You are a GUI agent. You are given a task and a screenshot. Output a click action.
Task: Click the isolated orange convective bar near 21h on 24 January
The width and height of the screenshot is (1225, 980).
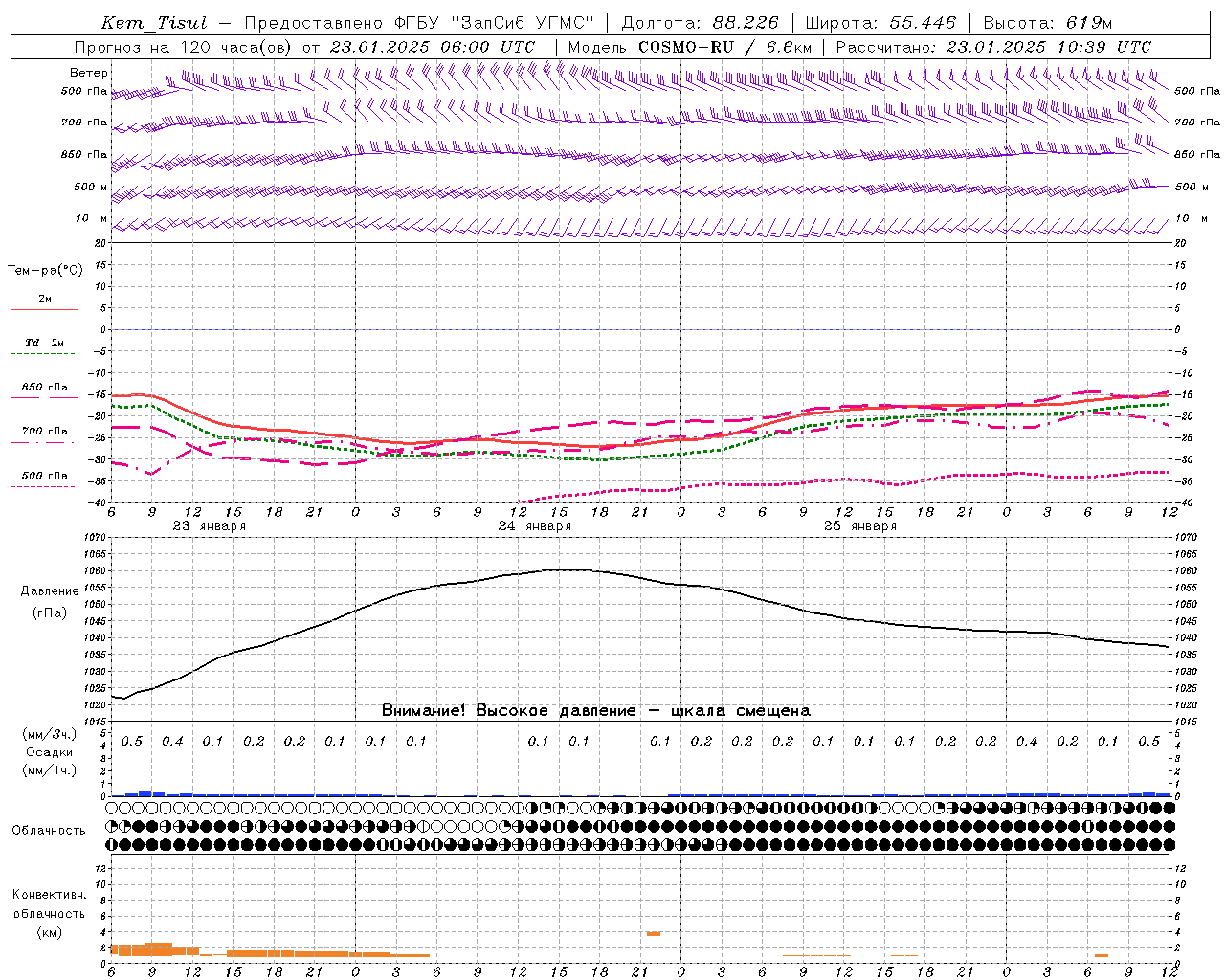654,933
